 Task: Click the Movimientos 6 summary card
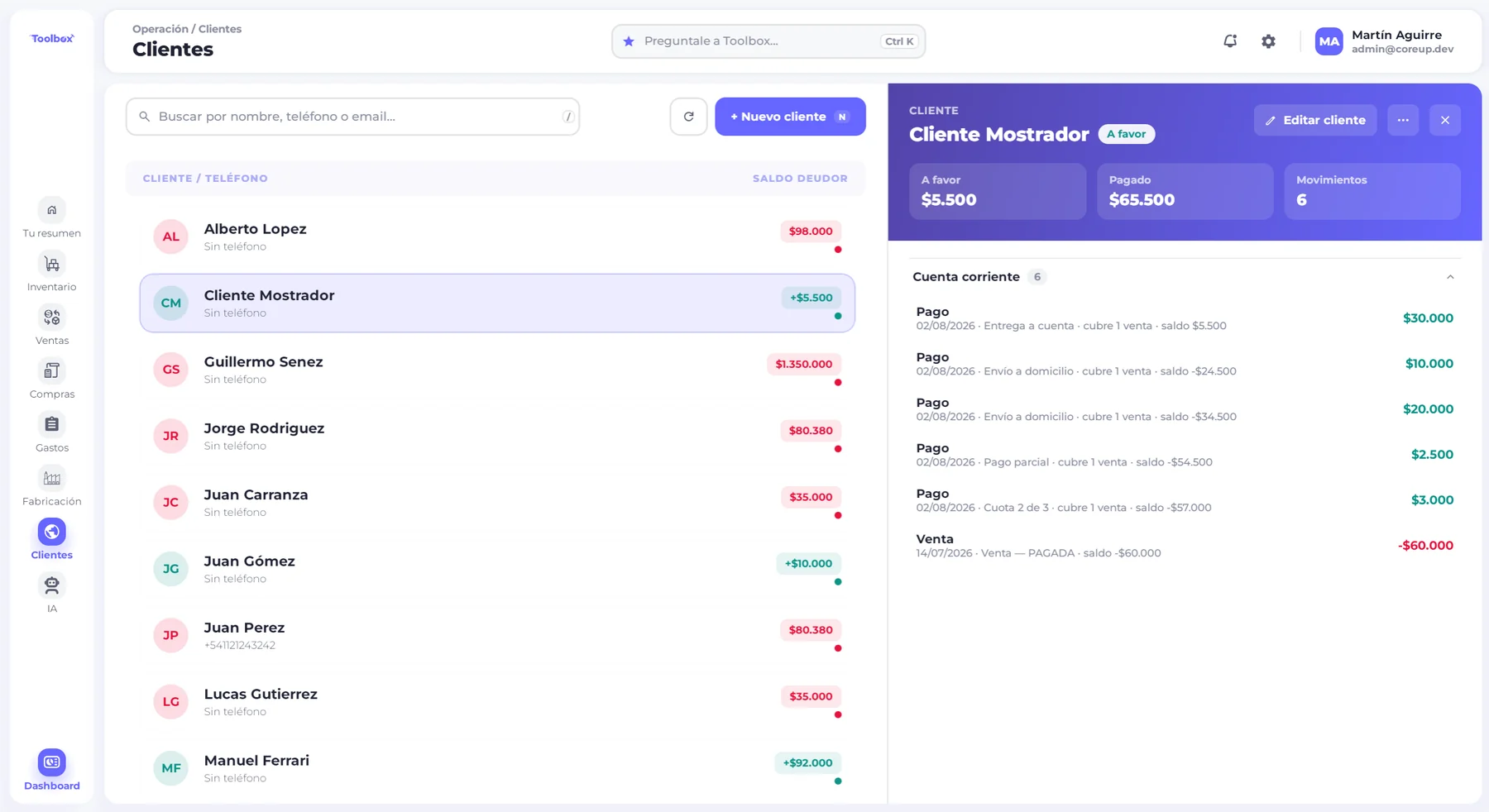pos(1372,191)
